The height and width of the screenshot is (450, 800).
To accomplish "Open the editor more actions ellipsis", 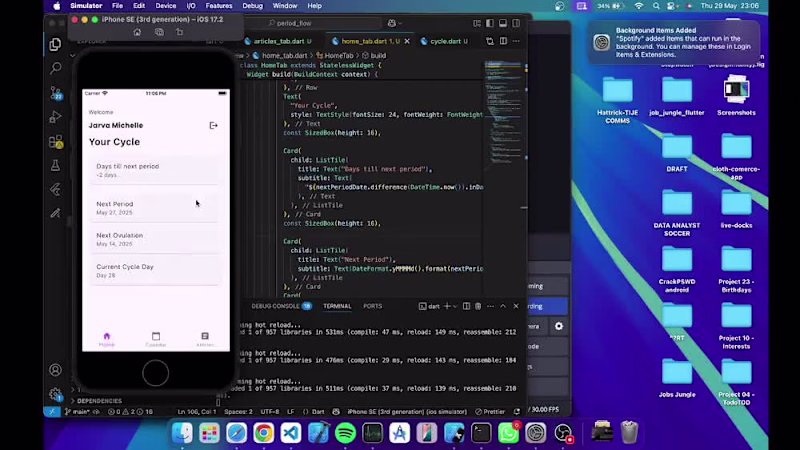I will [516, 41].
